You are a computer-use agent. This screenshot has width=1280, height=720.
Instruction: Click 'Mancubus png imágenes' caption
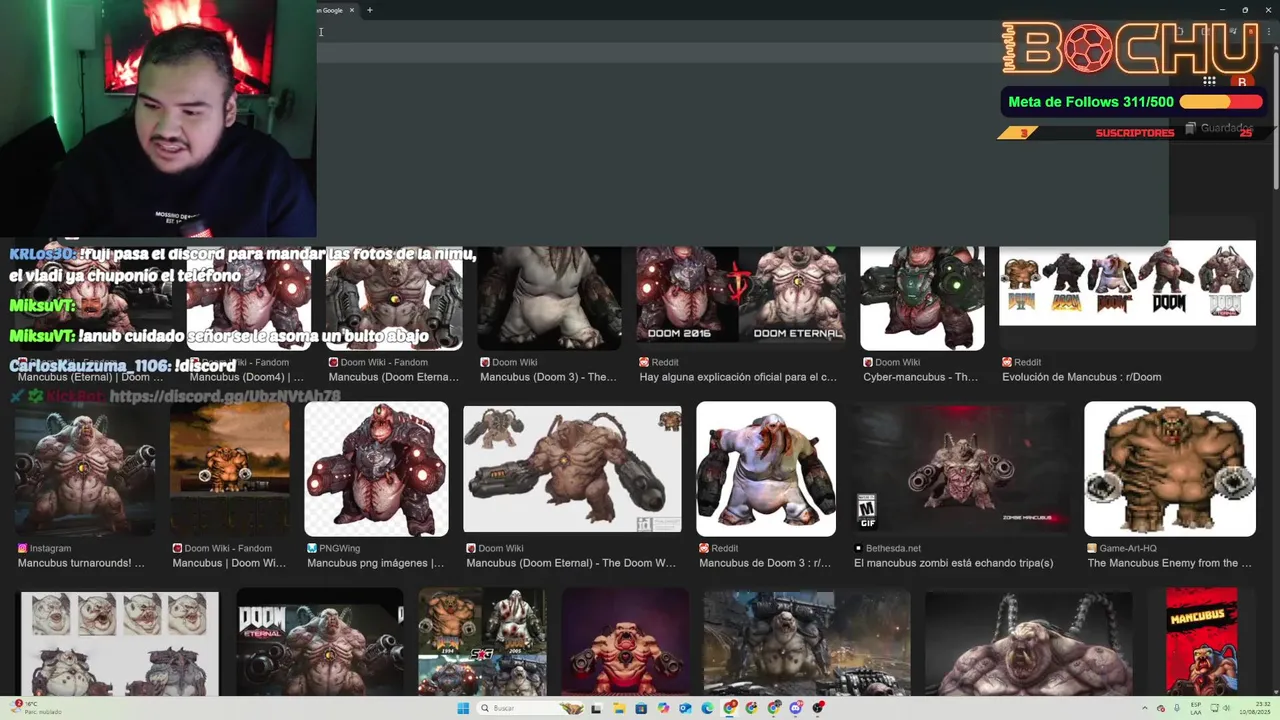pyautogui.click(x=375, y=563)
